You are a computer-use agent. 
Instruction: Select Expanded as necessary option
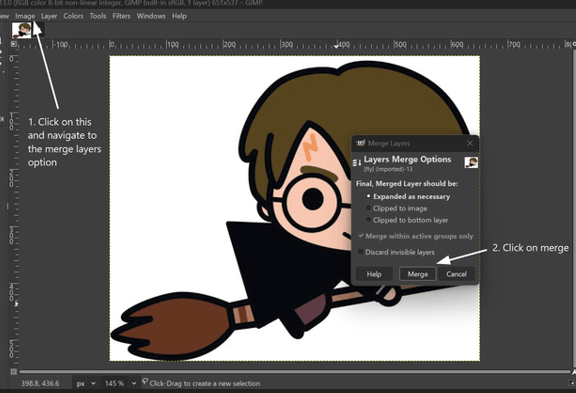(408, 196)
